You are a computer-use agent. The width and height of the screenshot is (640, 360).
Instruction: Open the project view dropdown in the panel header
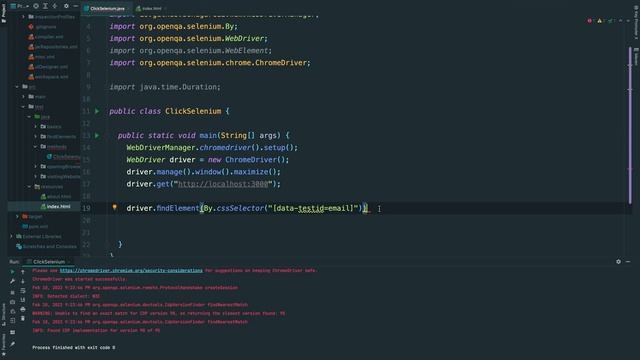20,6
